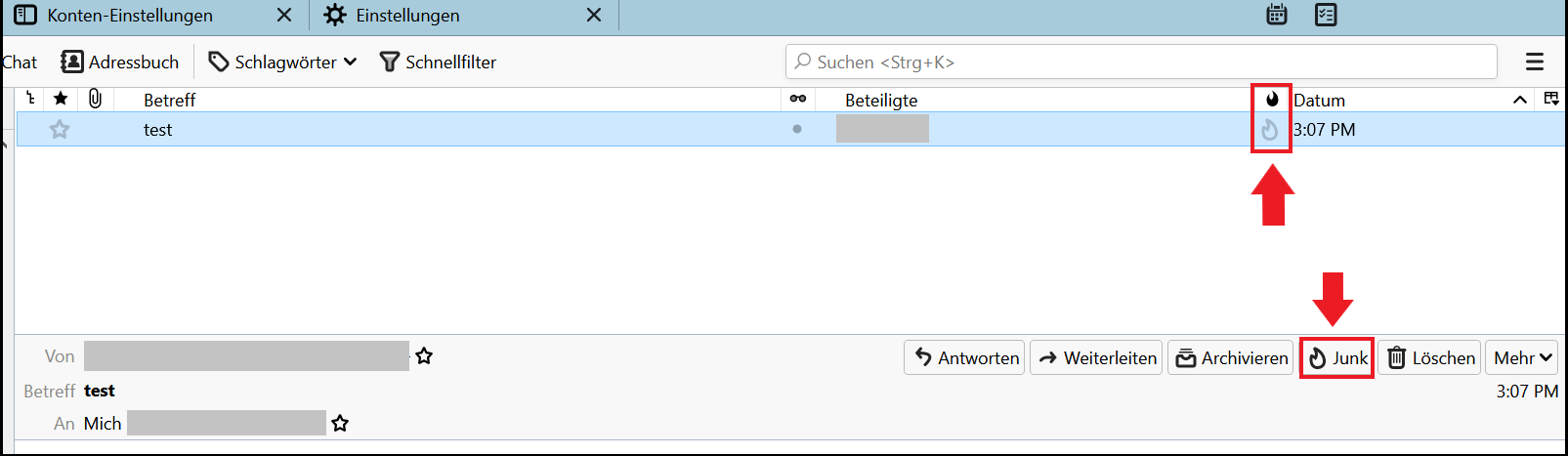This screenshot has width=1568, height=456.
Task: Close the Einstellungen tab
Action: click(x=593, y=16)
